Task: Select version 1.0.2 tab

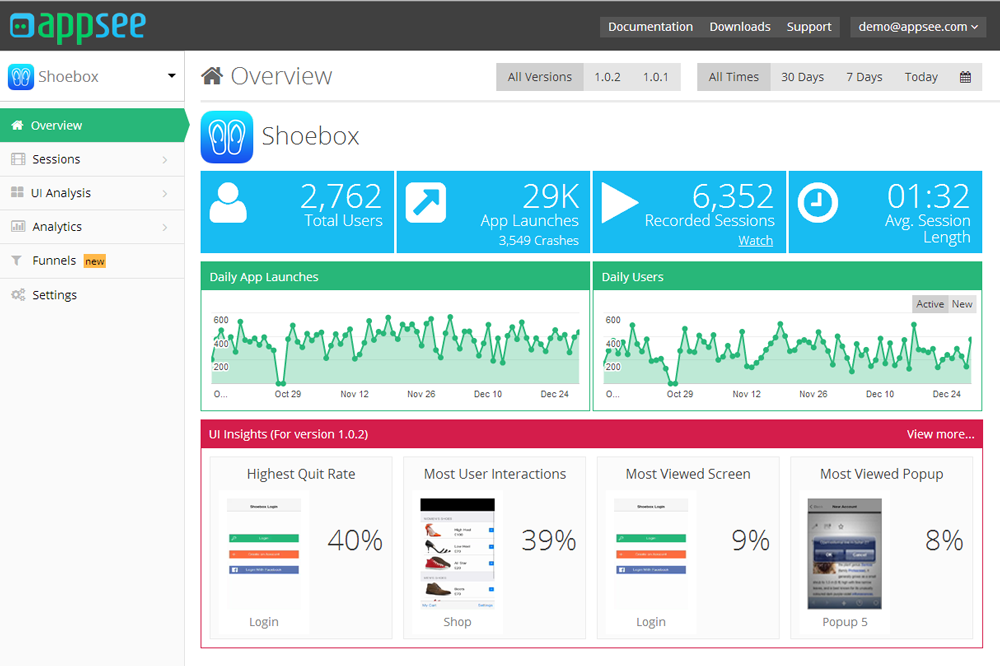Action: point(607,77)
